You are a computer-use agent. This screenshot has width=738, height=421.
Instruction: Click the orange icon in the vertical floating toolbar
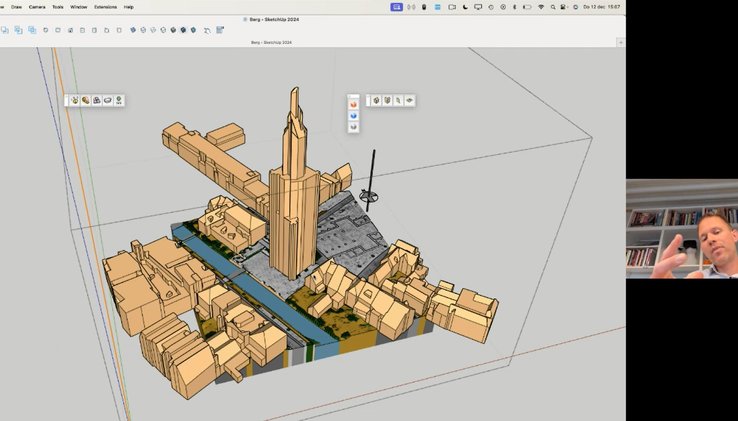point(353,104)
